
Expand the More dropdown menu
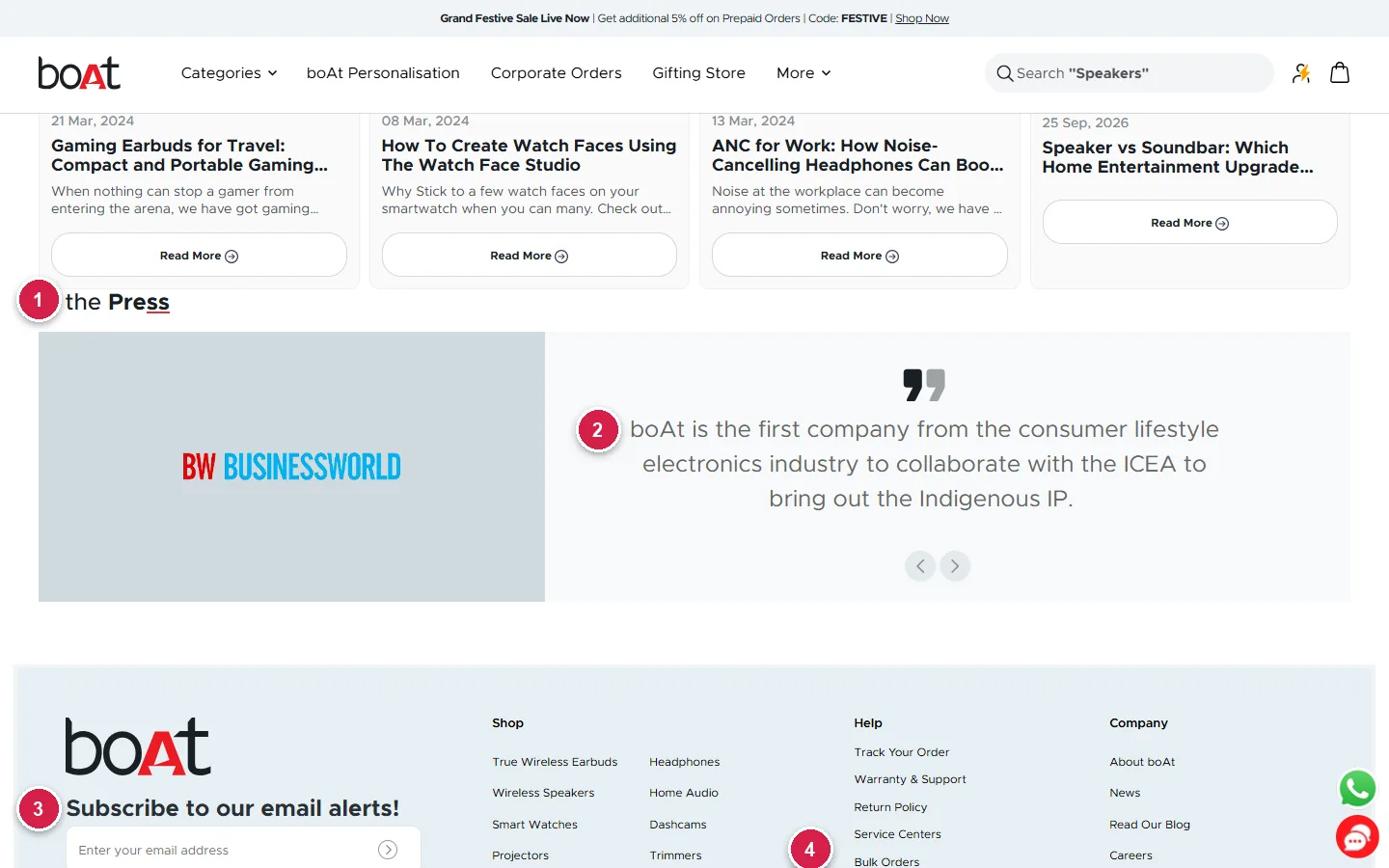coord(803,73)
